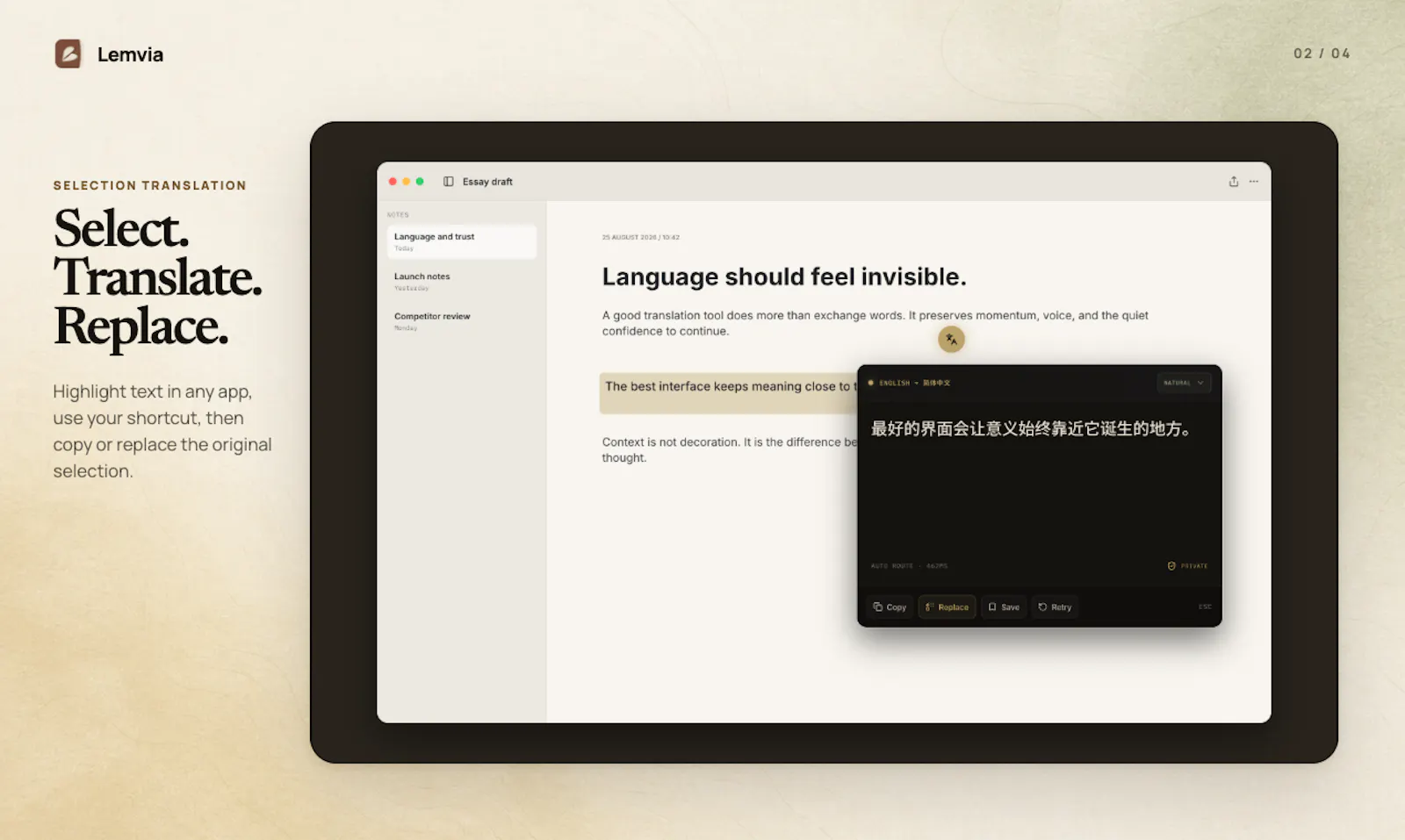
Task: Click the red close window dot
Action: point(393,182)
